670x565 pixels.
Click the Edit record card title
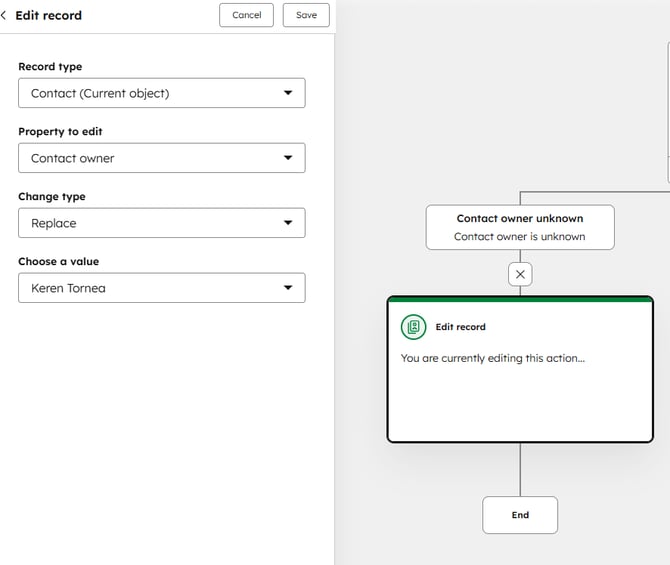click(x=461, y=327)
